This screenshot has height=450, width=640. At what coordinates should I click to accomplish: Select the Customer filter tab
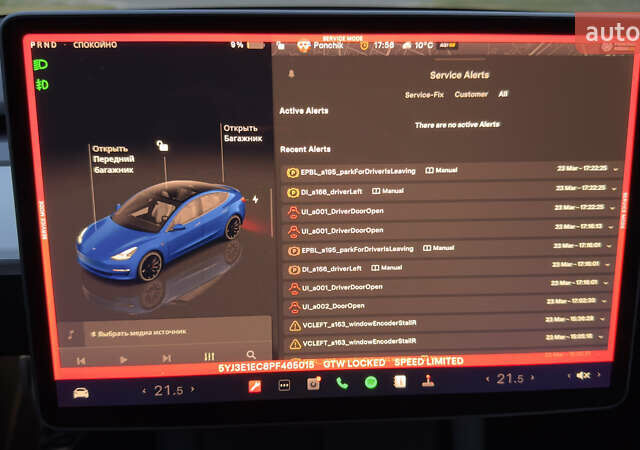471,94
